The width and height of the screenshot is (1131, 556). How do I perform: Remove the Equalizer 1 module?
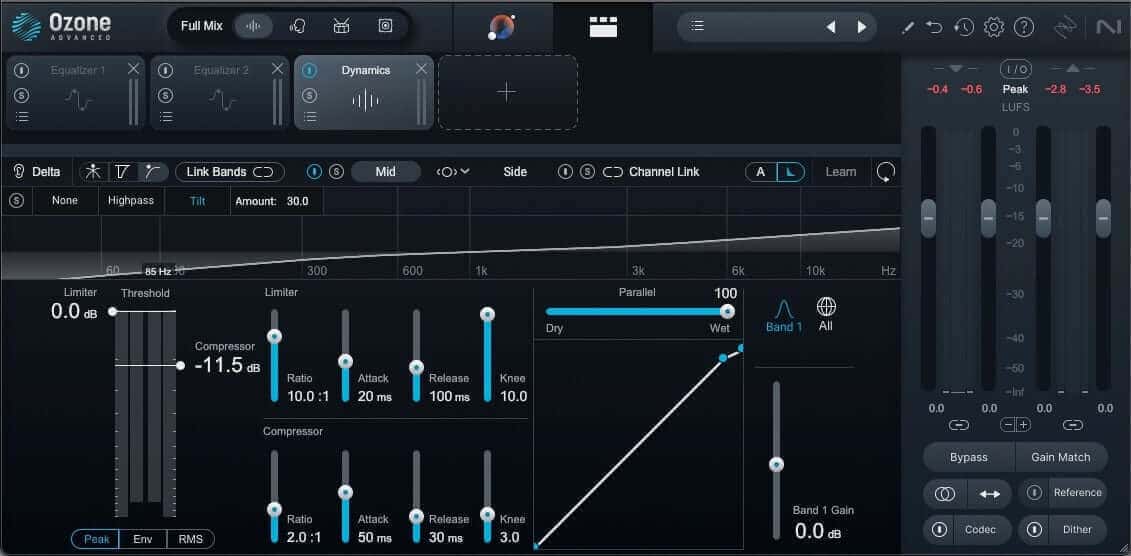(133, 69)
